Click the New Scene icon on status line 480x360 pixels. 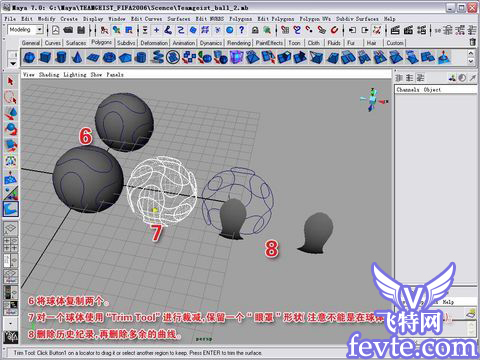point(55,30)
